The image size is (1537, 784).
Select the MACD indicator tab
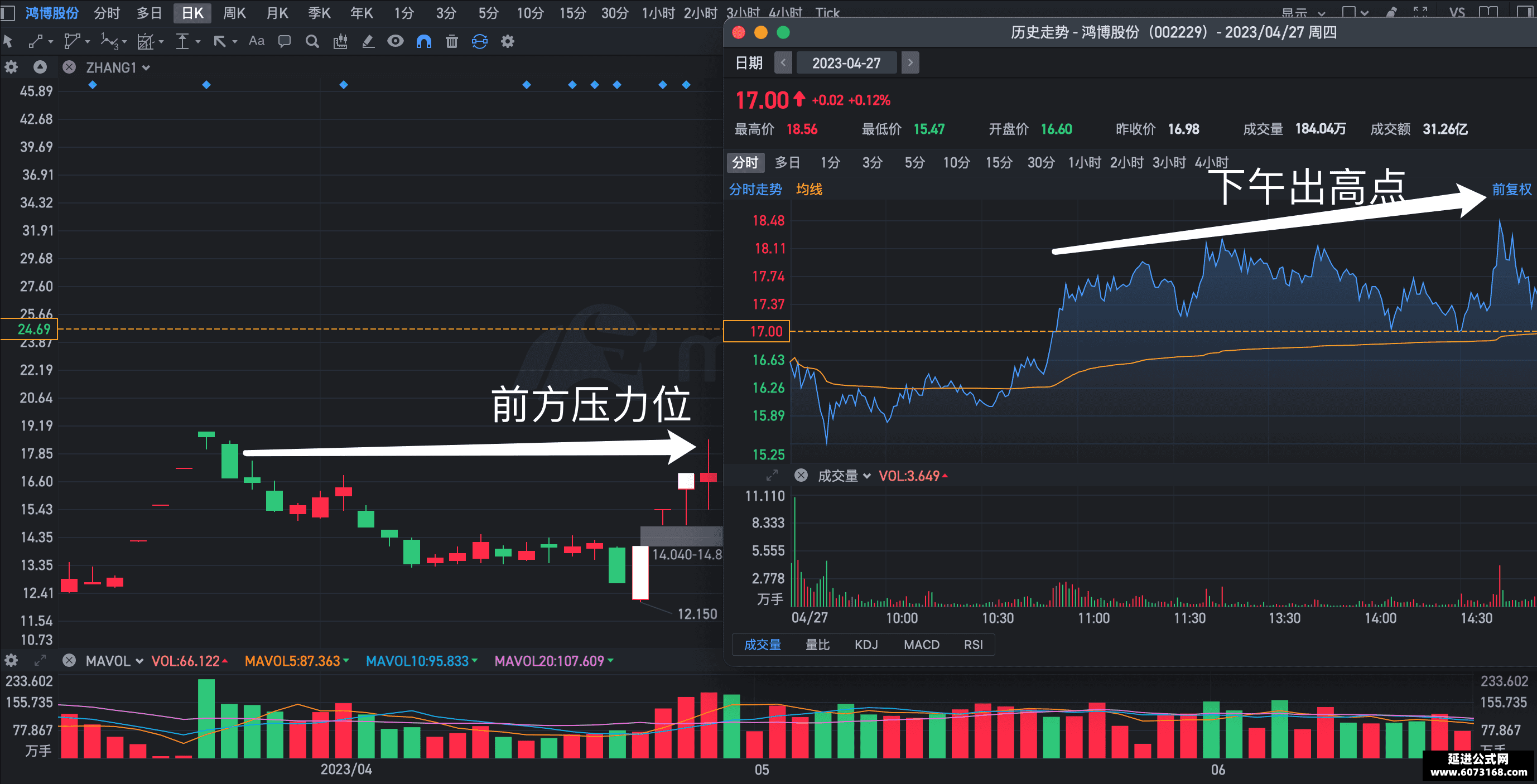tap(921, 645)
